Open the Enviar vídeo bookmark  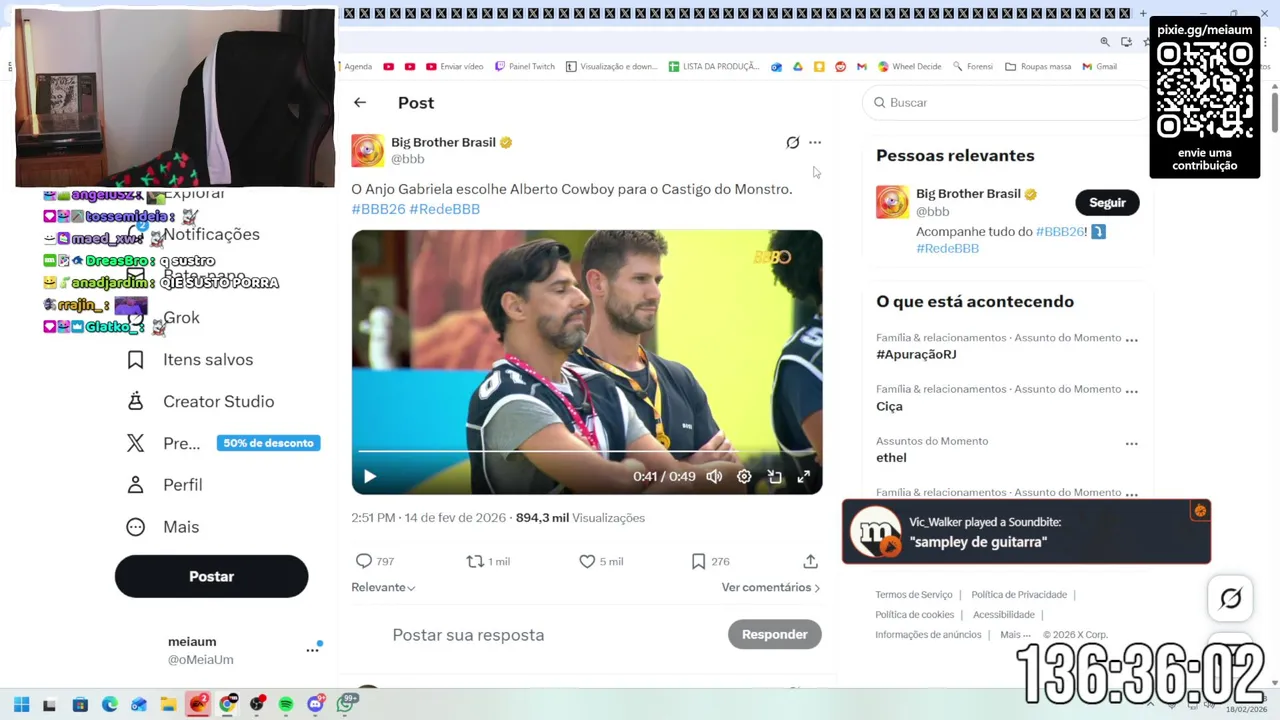(455, 66)
